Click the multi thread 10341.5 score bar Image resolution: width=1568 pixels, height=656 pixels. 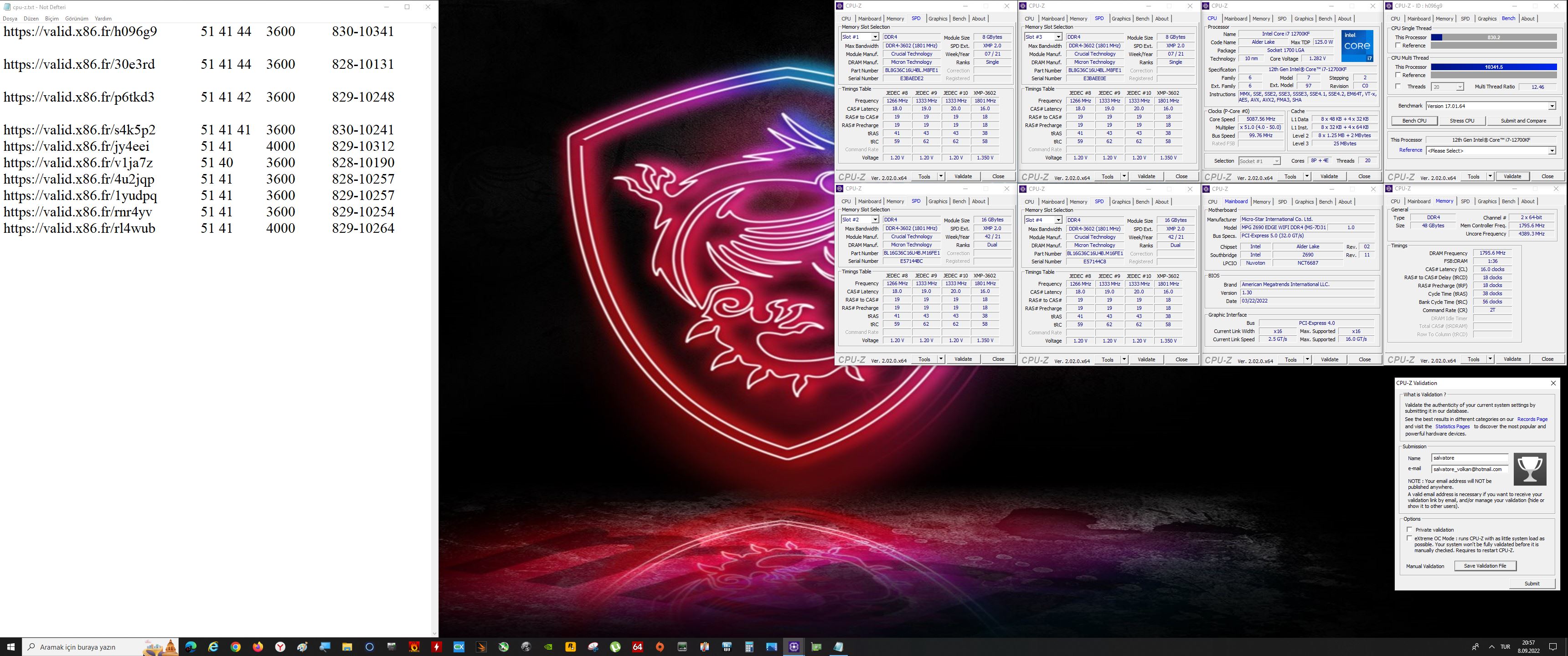pyautogui.click(x=1493, y=67)
